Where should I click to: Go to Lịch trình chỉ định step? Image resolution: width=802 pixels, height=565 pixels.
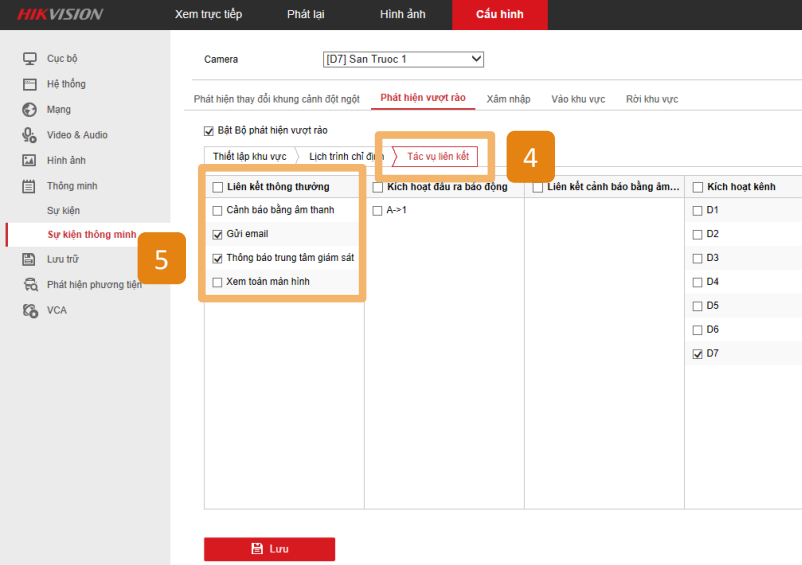pyautogui.click(x=342, y=157)
